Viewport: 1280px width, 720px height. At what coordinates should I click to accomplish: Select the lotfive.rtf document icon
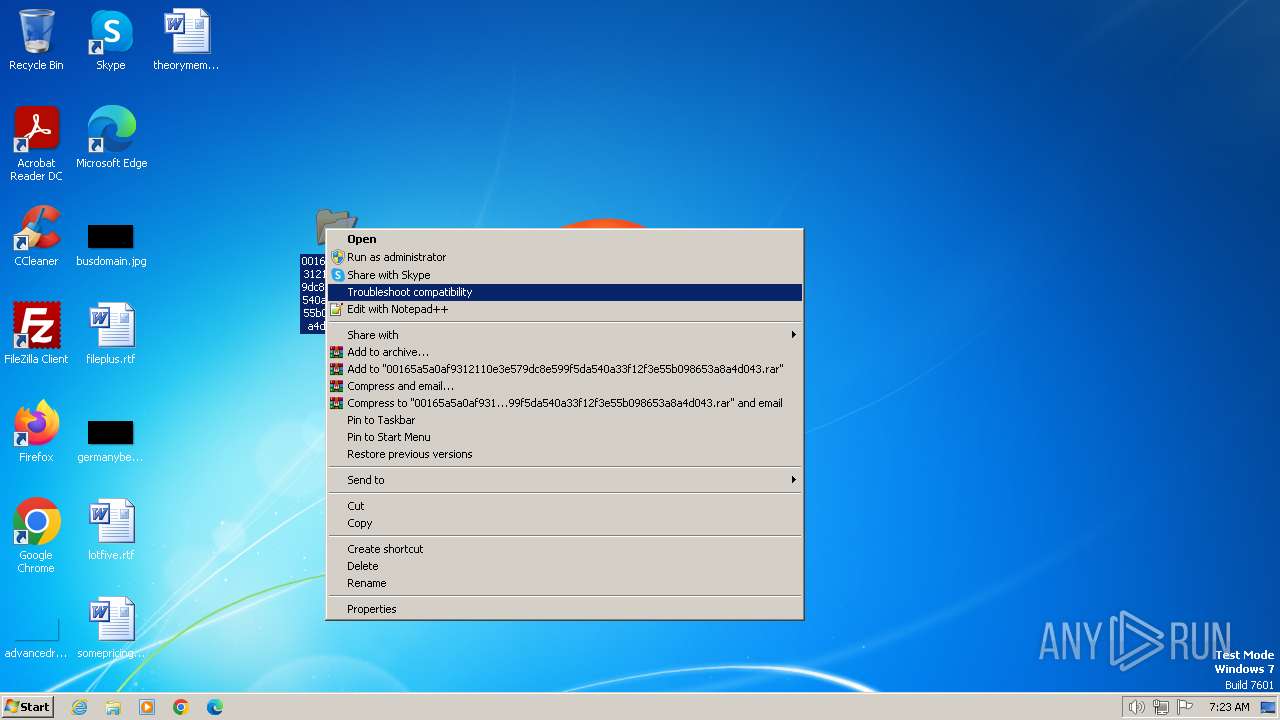click(x=111, y=530)
